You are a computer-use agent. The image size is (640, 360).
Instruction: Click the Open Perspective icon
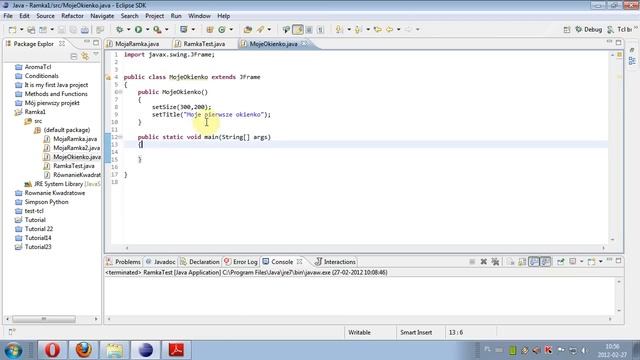click(x=567, y=29)
